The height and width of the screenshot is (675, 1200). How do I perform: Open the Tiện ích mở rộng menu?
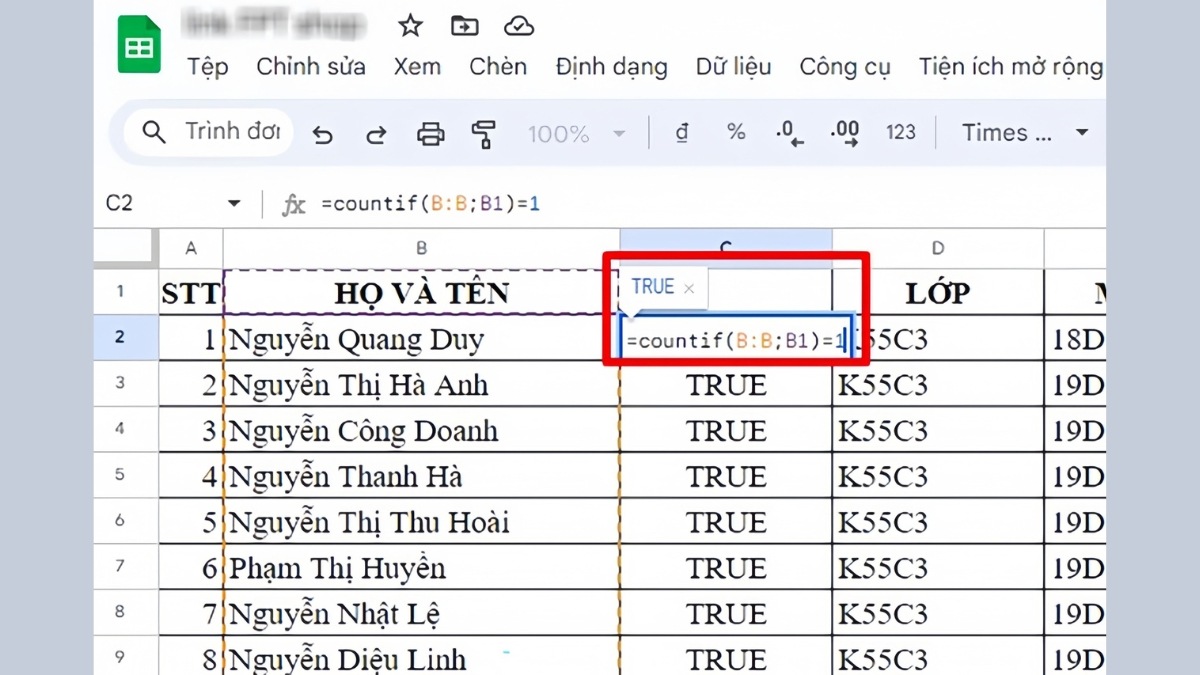[1010, 67]
